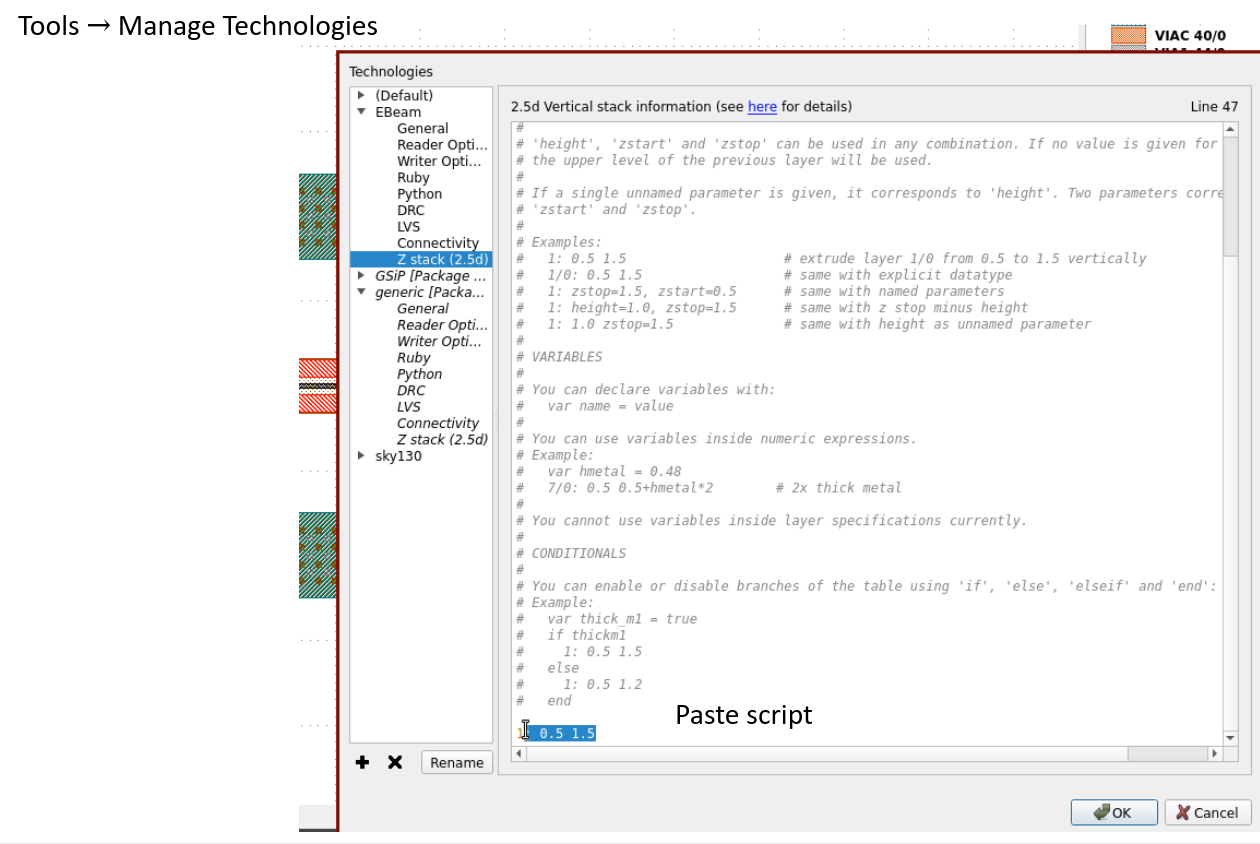Select Connectivity under EBeam

[x=437, y=243]
